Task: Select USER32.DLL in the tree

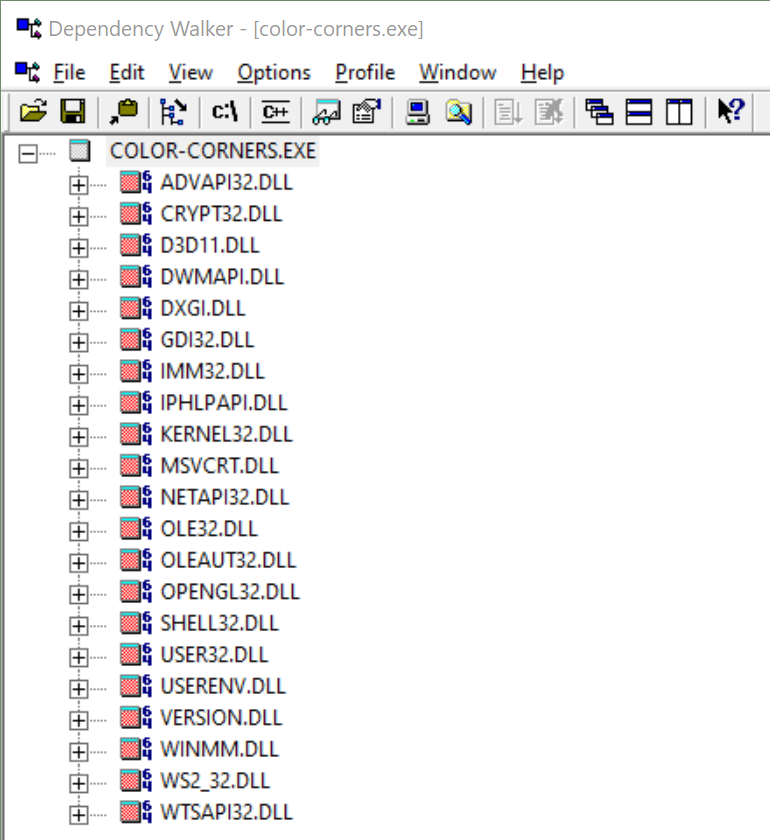Action: coord(214,655)
